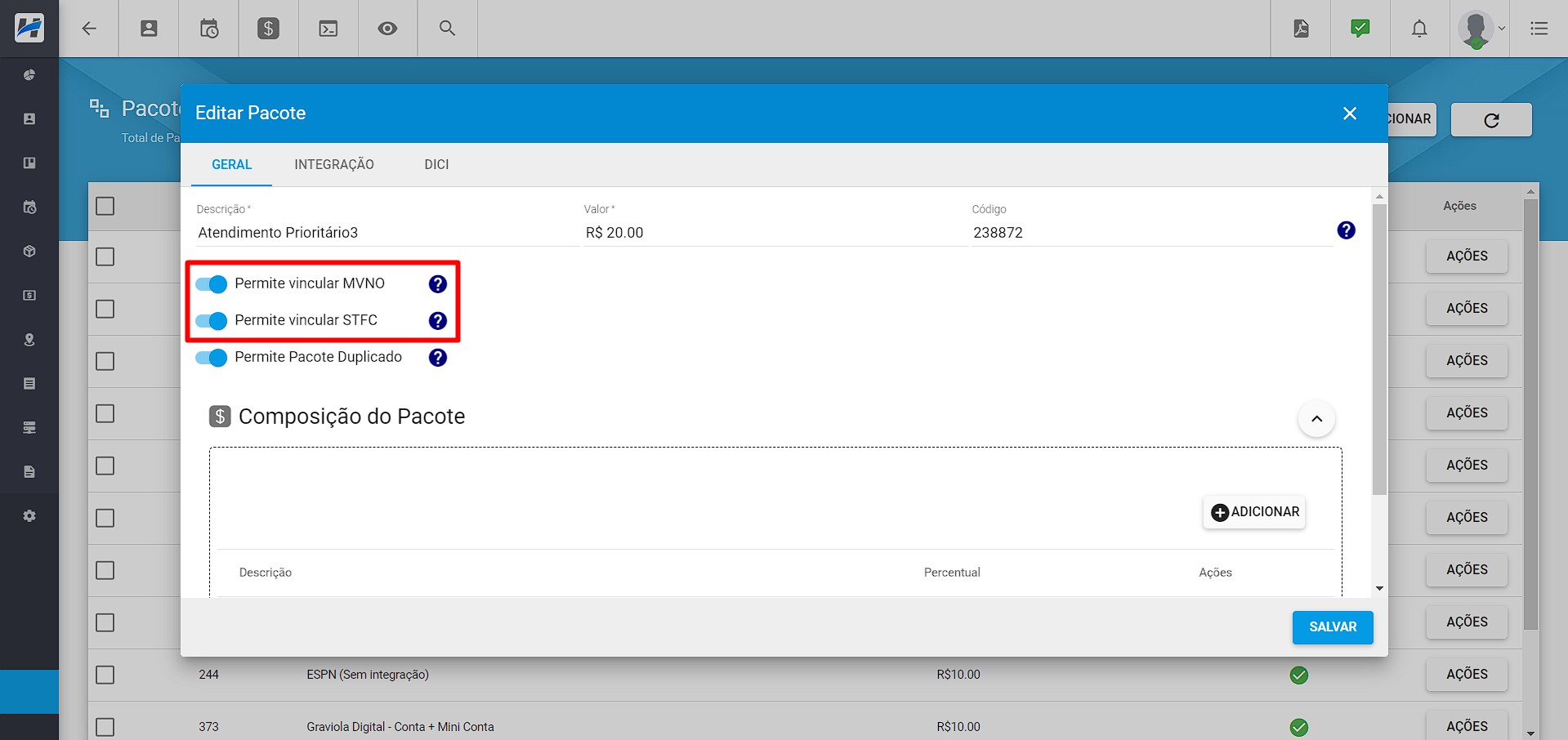Open the terminal console icon in toolbar
Viewport: 1568px width, 740px height.
coord(328,29)
